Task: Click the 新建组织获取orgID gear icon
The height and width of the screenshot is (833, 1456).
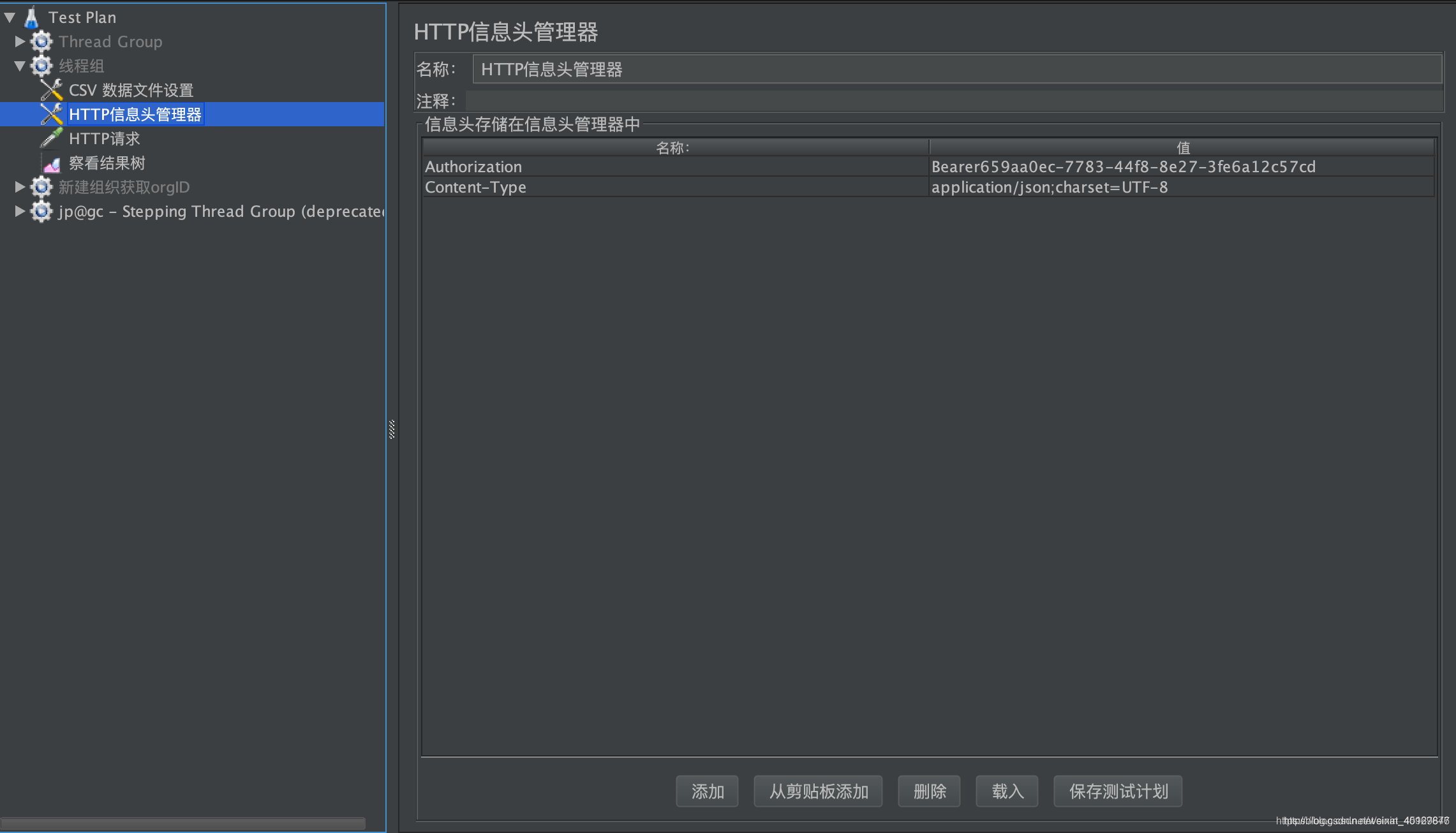Action: click(41, 187)
